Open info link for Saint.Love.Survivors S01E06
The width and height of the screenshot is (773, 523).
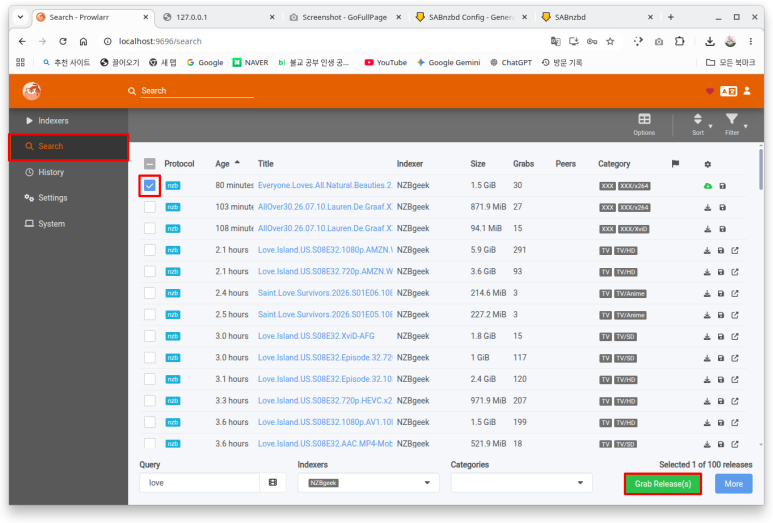click(x=735, y=293)
